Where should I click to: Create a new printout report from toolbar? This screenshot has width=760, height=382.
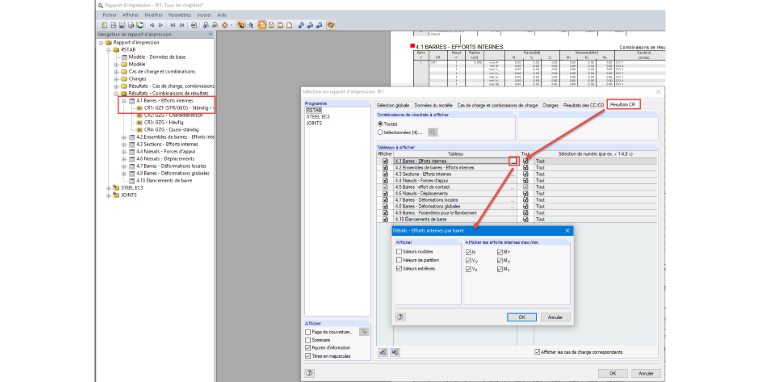tap(104, 25)
